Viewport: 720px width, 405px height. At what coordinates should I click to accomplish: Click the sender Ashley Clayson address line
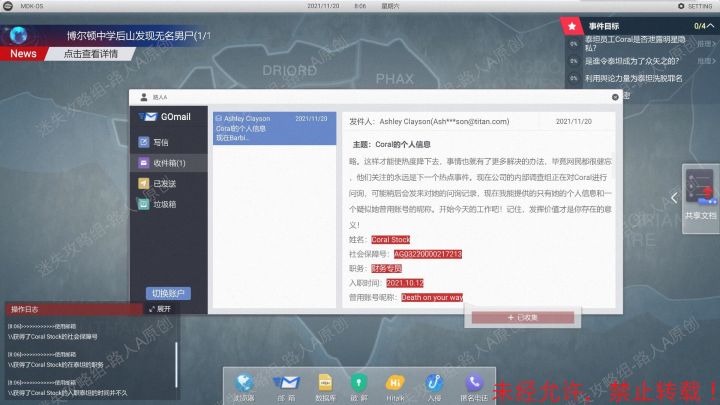point(429,122)
